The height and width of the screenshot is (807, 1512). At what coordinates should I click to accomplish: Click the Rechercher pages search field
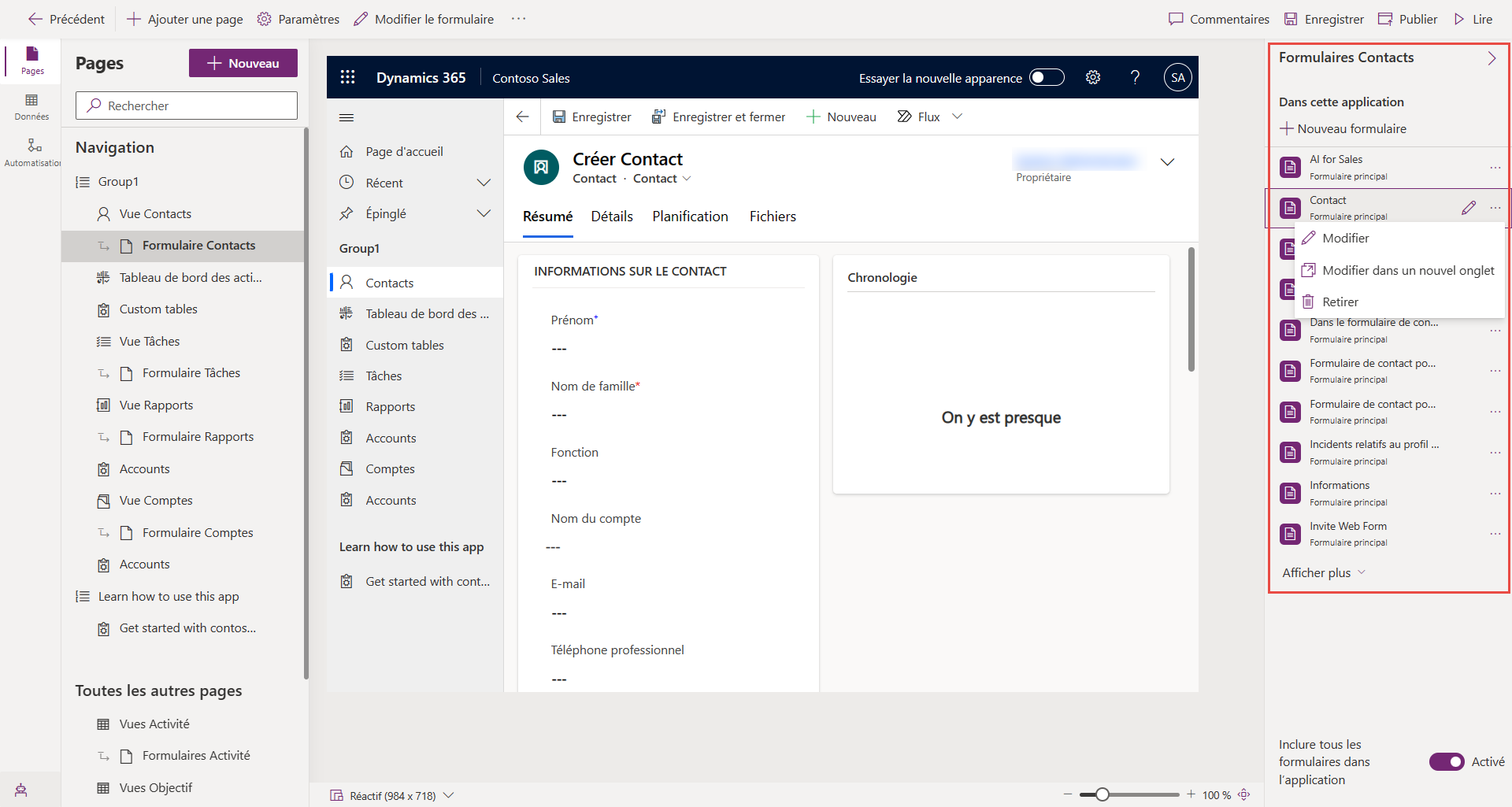(x=187, y=106)
